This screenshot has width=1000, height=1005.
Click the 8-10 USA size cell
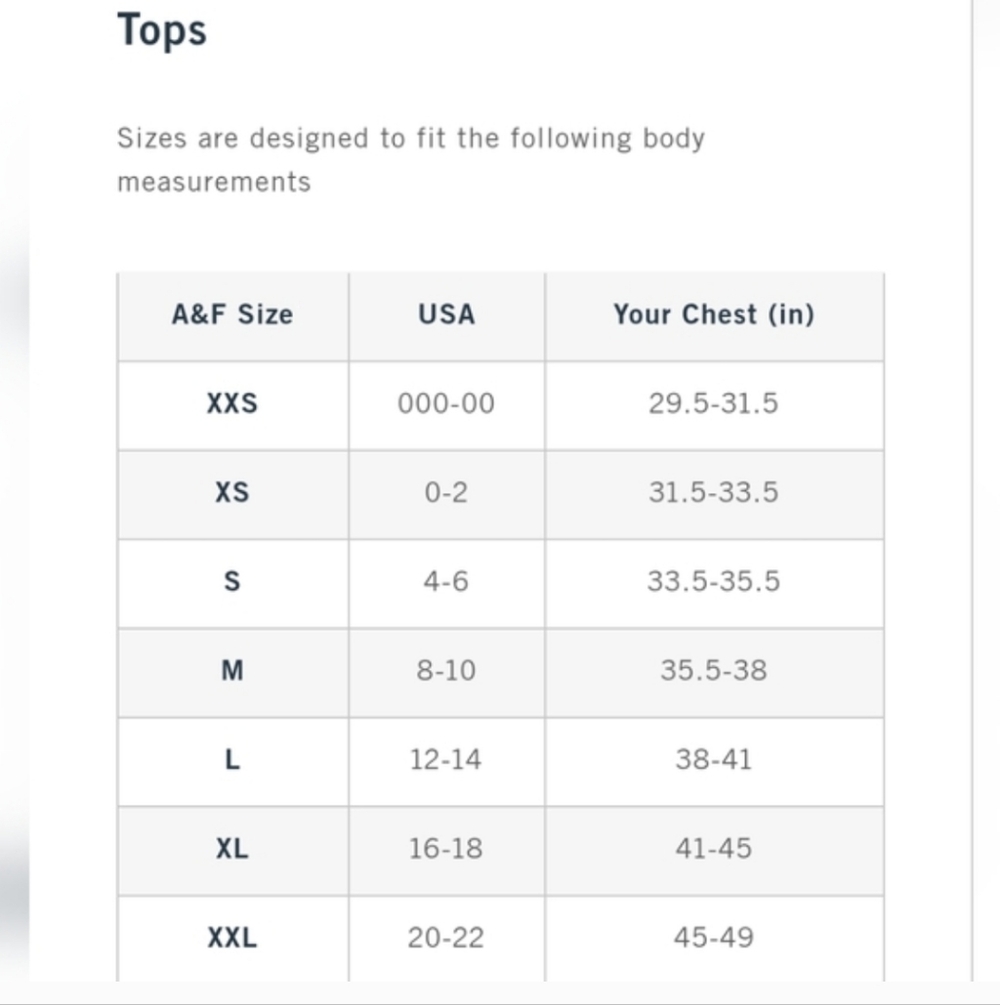click(446, 671)
